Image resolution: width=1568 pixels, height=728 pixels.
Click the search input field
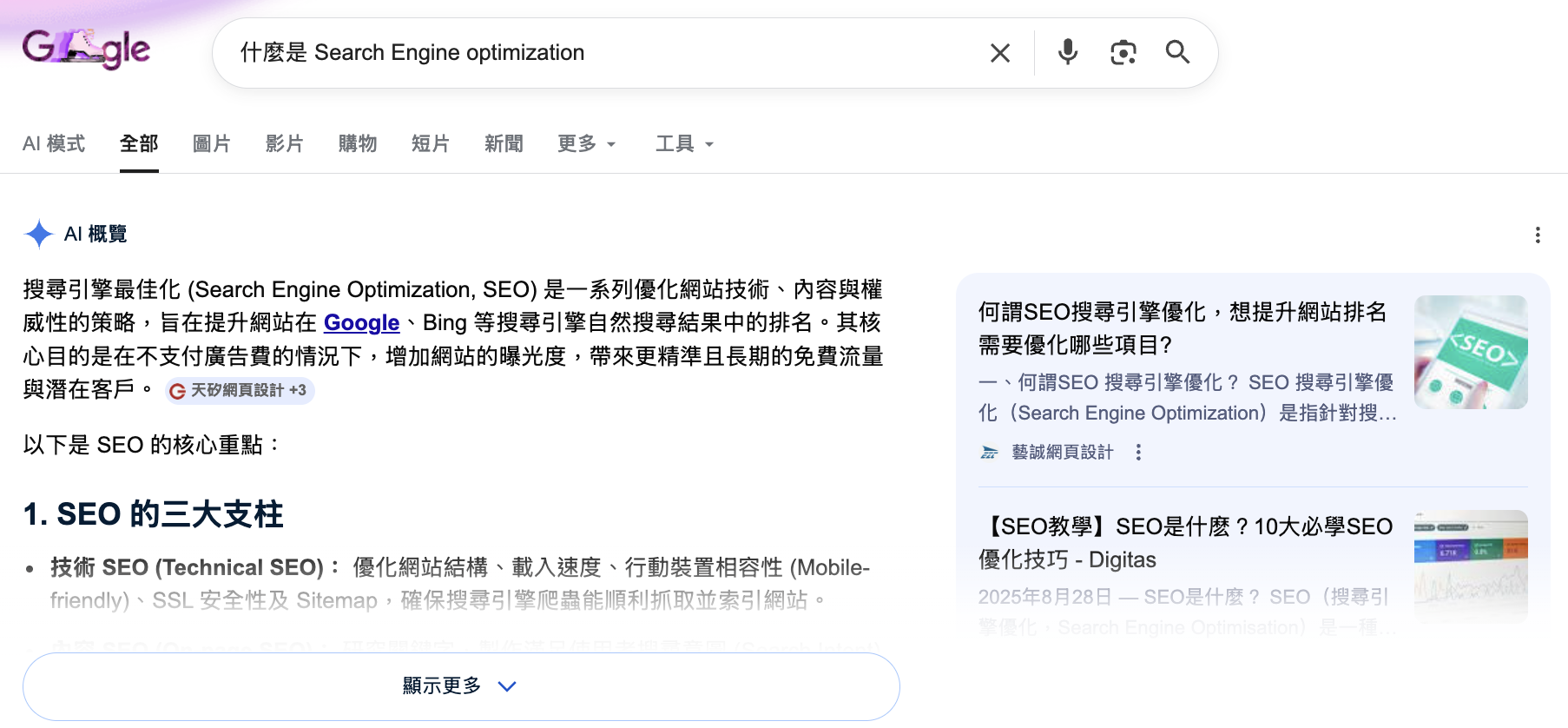click(x=599, y=53)
